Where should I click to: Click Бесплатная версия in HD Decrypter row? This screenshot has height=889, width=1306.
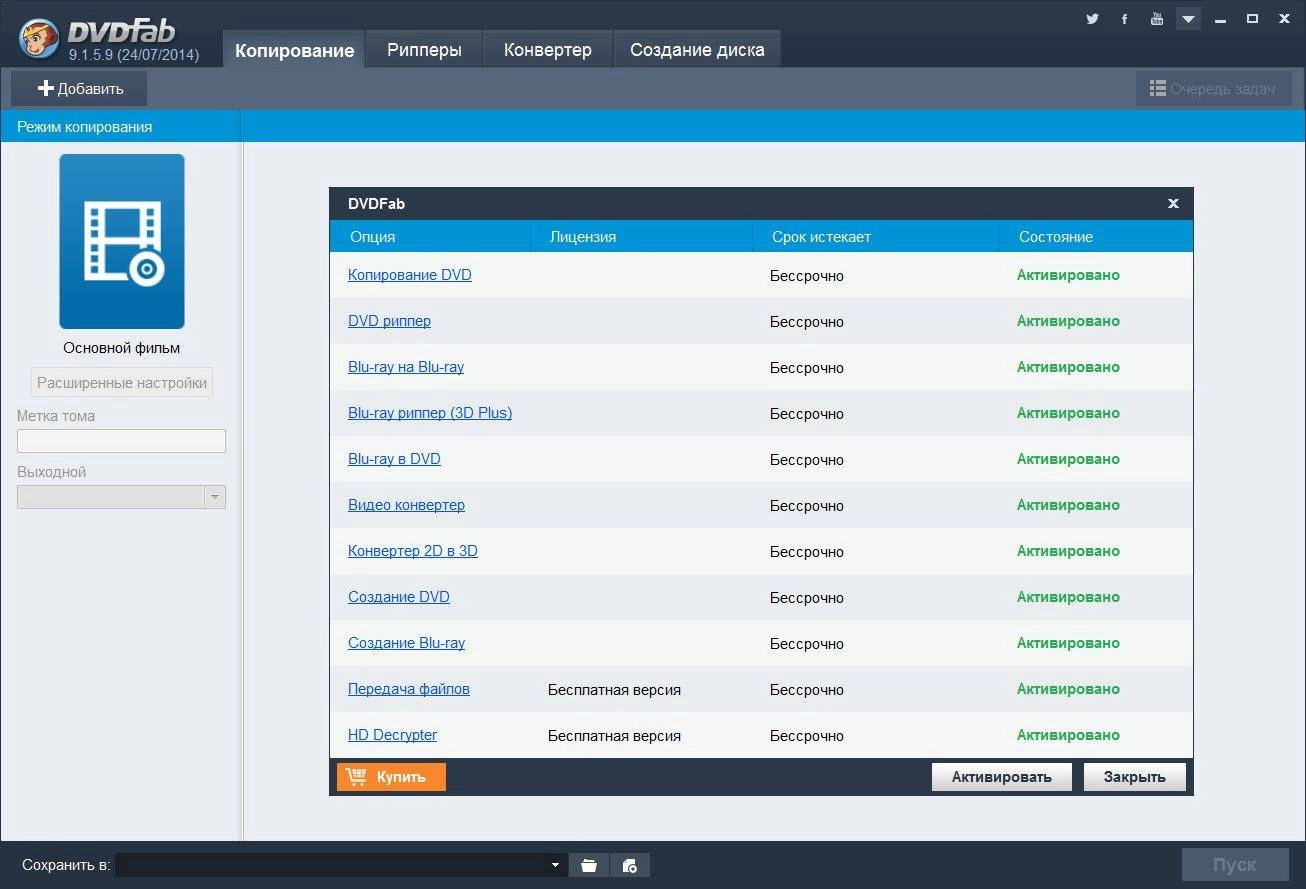[x=614, y=736]
